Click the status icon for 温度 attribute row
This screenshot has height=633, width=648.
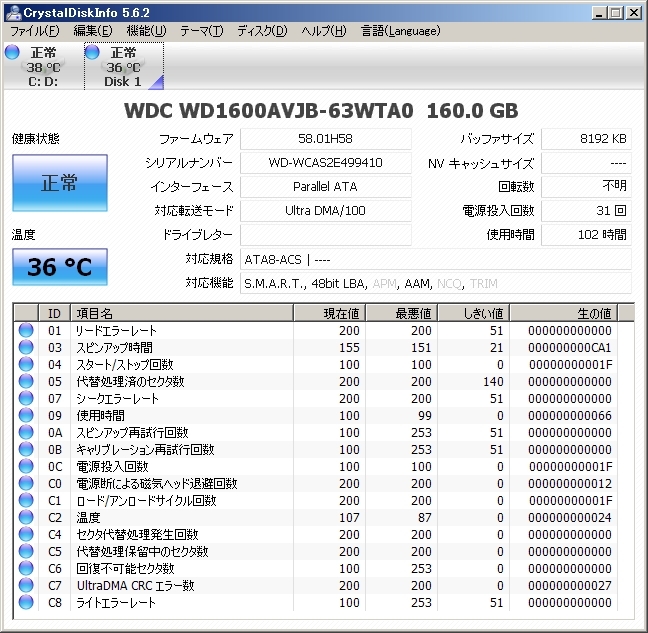tap(26, 517)
